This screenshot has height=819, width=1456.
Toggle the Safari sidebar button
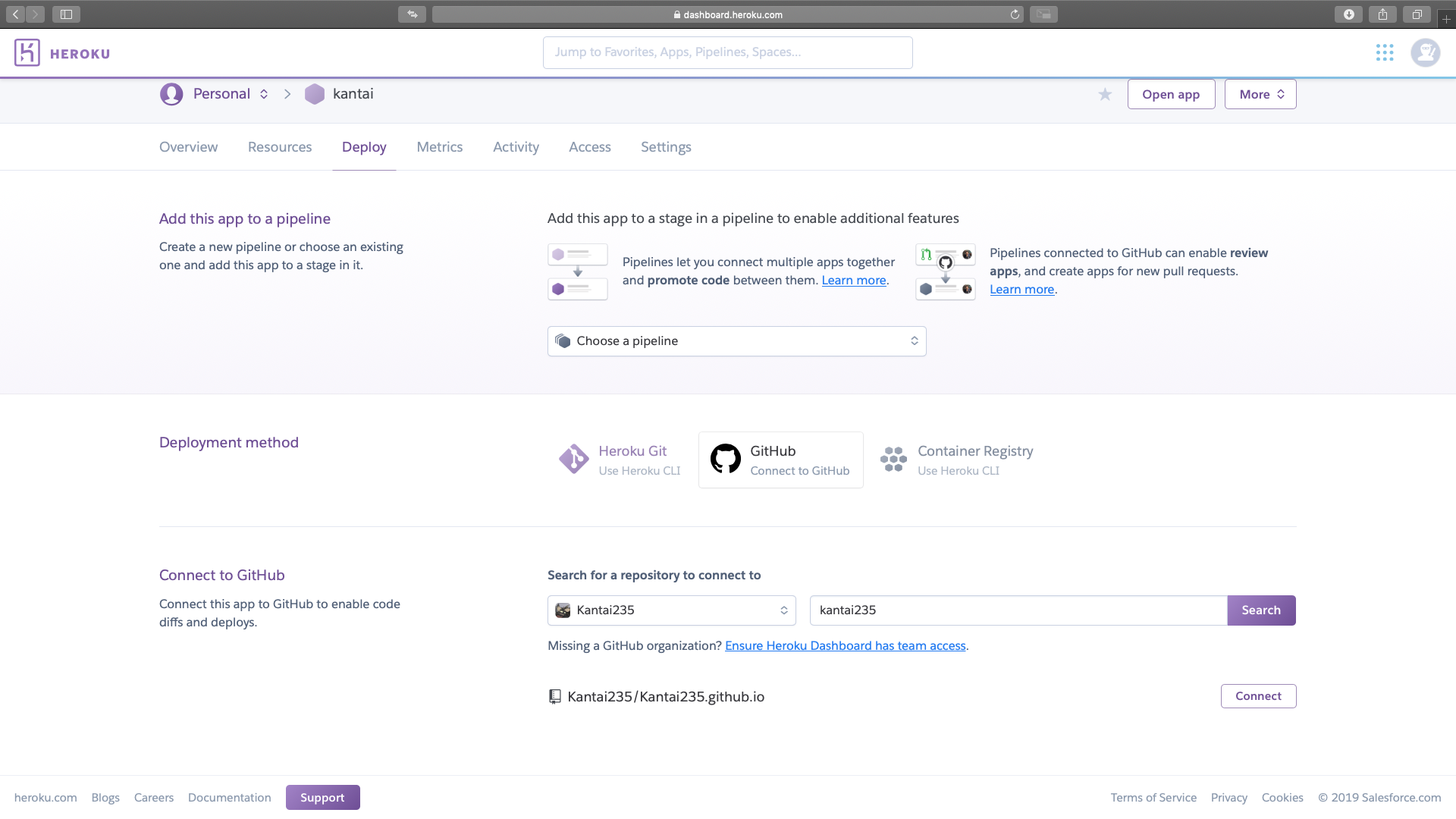point(66,14)
